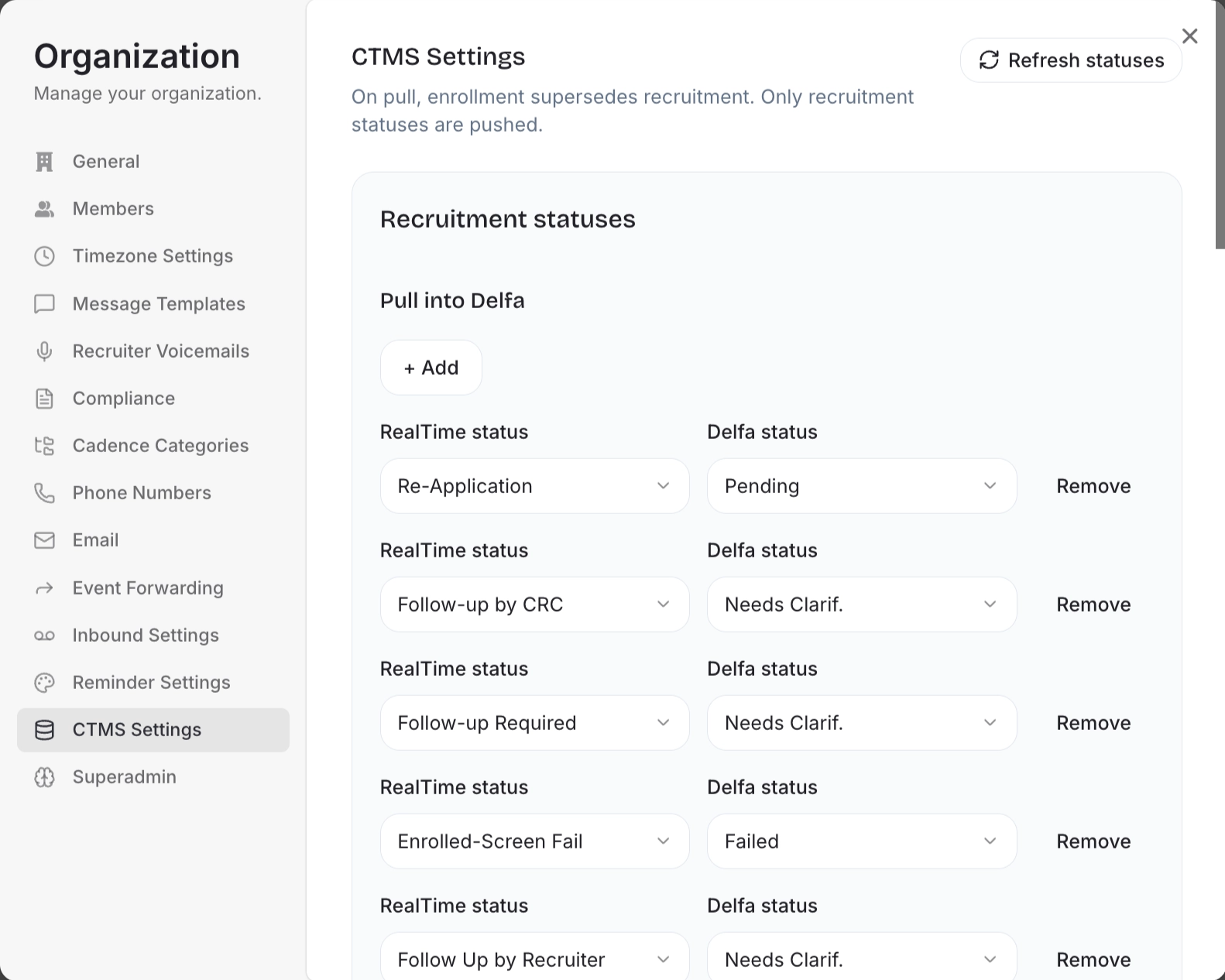Image resolution: width=1225 pixels, height=980 pixels.
Task: Open Needs Clarif. dropdown for Follow-up by CRC
Action: click(x=861, y=605)
